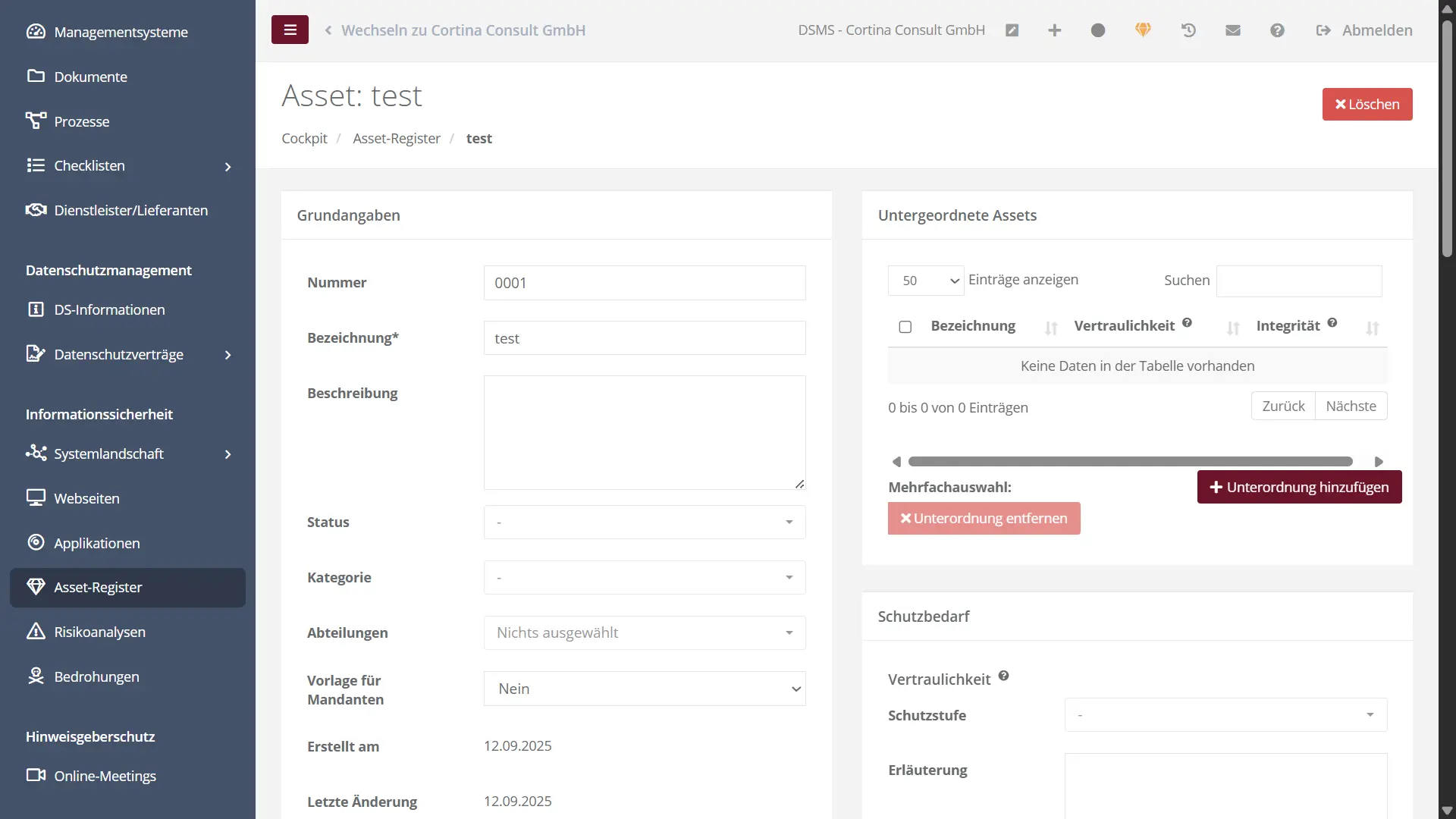Click the plus icon in header
This screenshot has height=819, width=1456.
(x=1054, y=30)
